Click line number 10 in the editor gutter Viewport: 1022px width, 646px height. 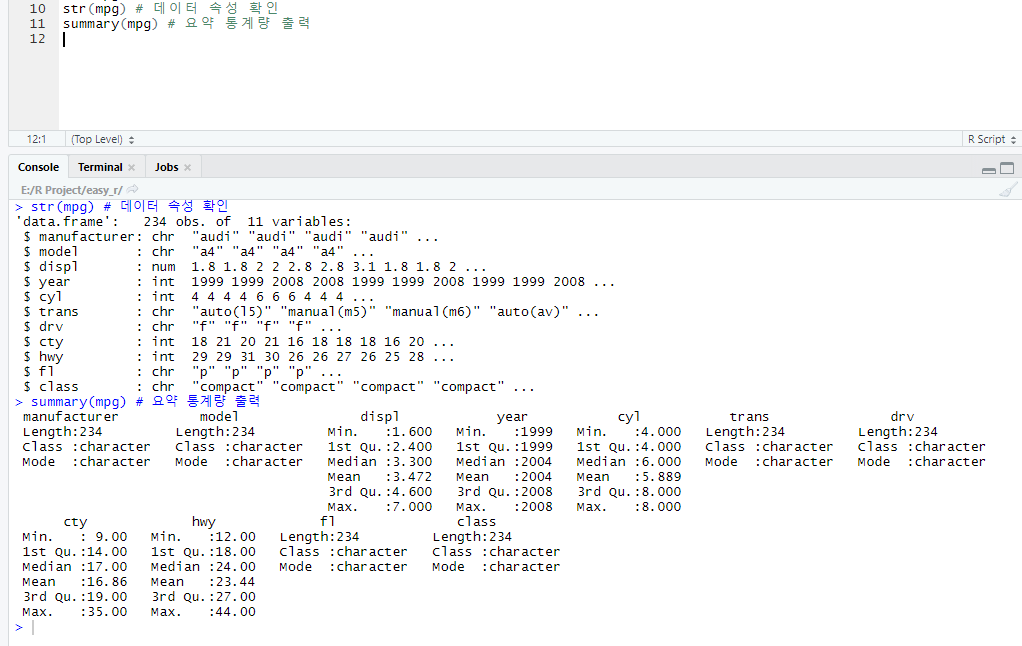coord(38,8)
